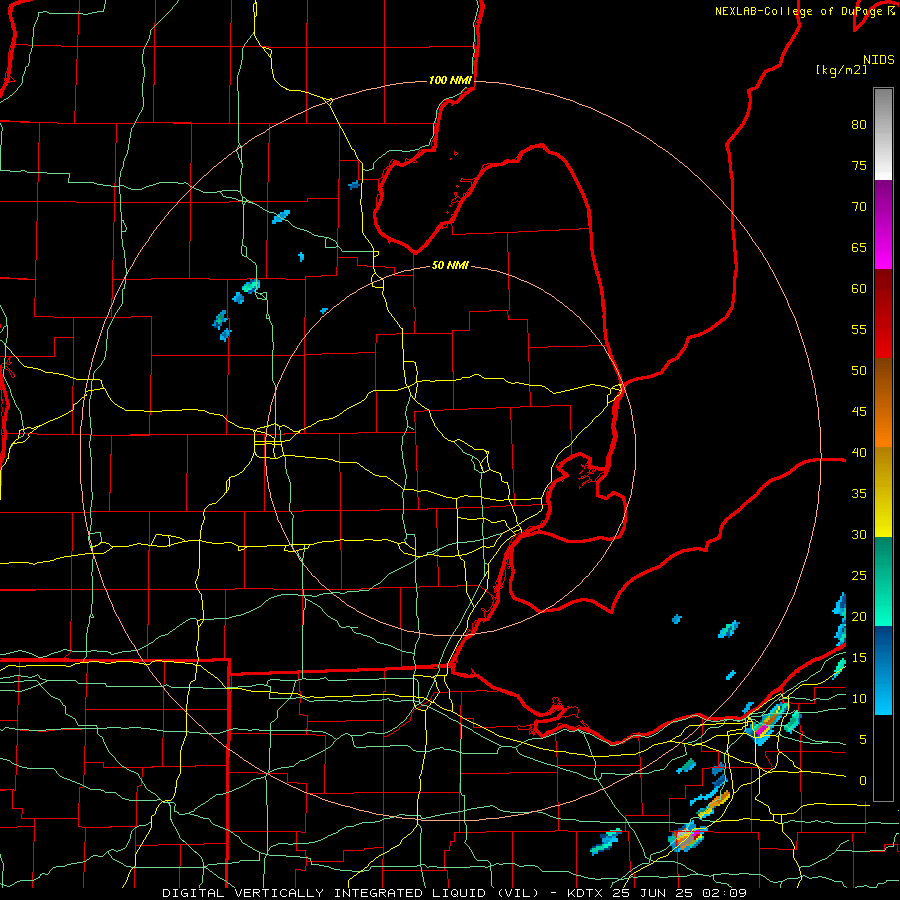Click the 15 value on the VIL scale
This screenshot has height=900, width=900.
tap(859, 658)
